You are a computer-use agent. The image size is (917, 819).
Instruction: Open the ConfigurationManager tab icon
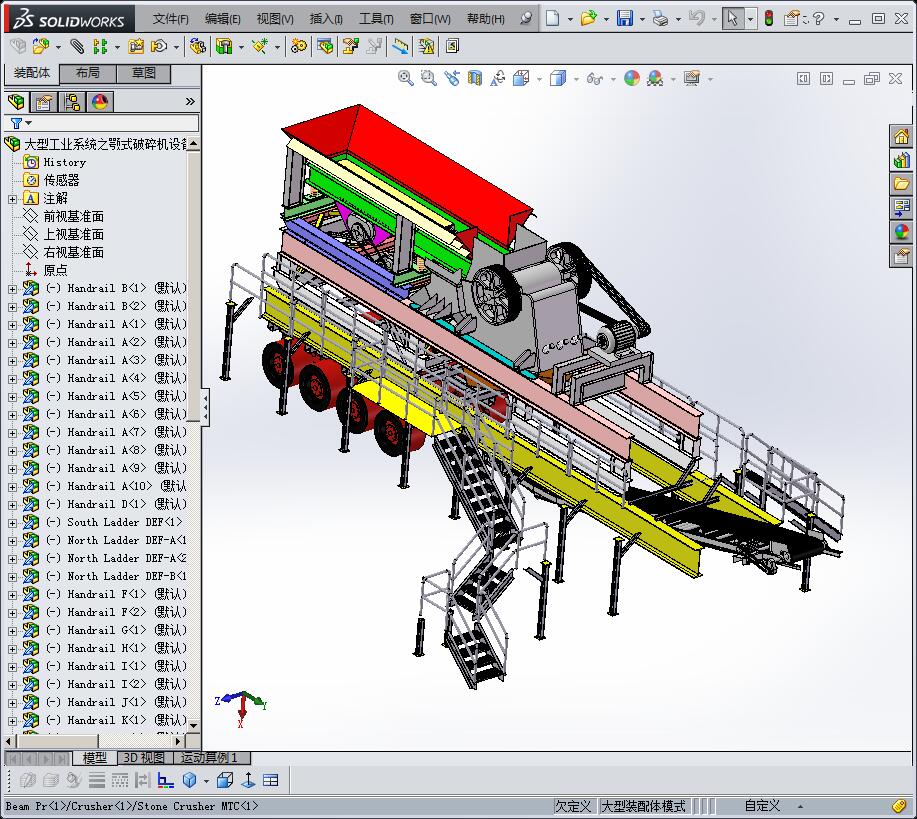73,102
